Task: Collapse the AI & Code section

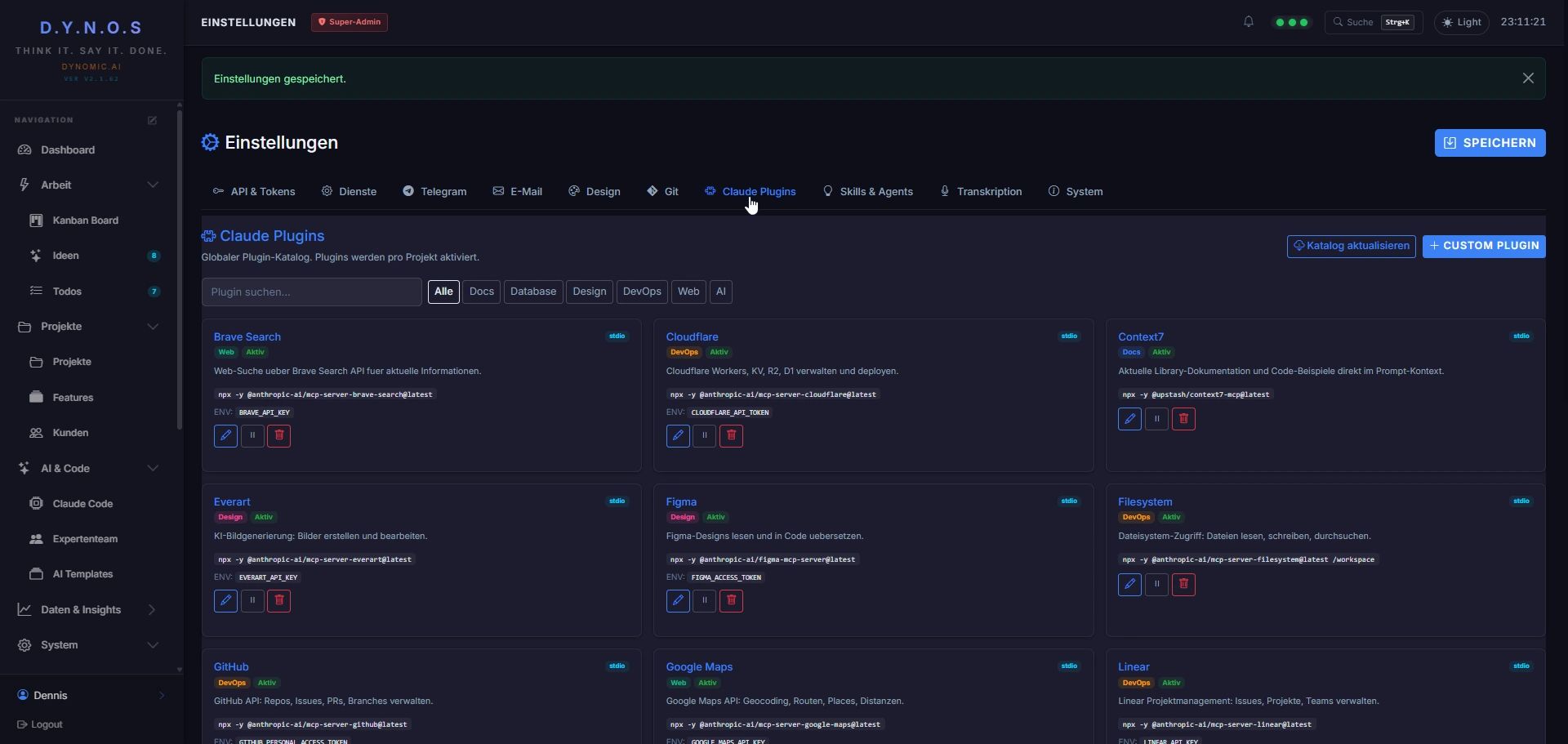Action: pos(153,469)
